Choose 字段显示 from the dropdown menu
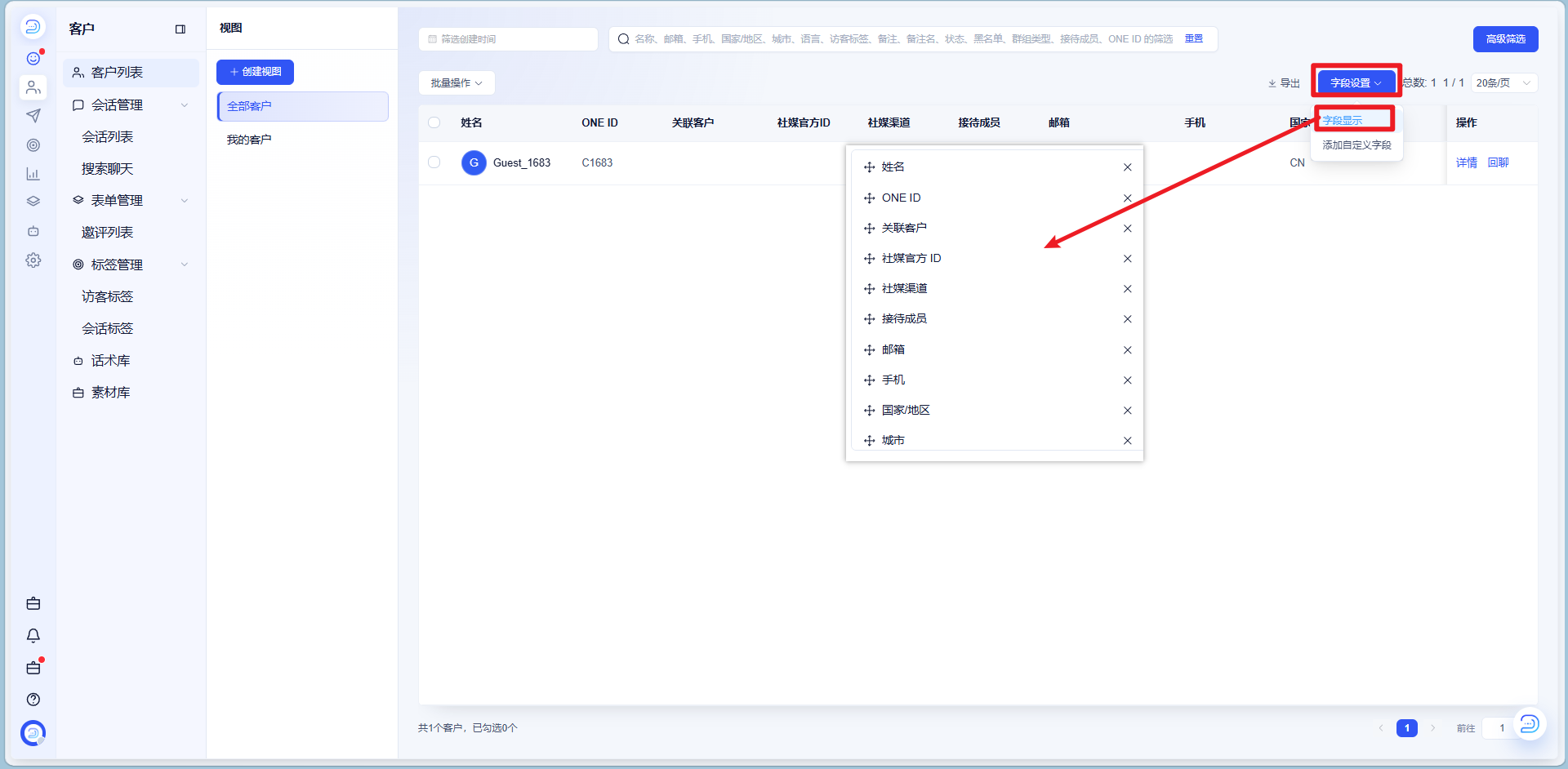Image resolution: width=1568 pixels, height=769 pixels. click(x=1343, y=121)
